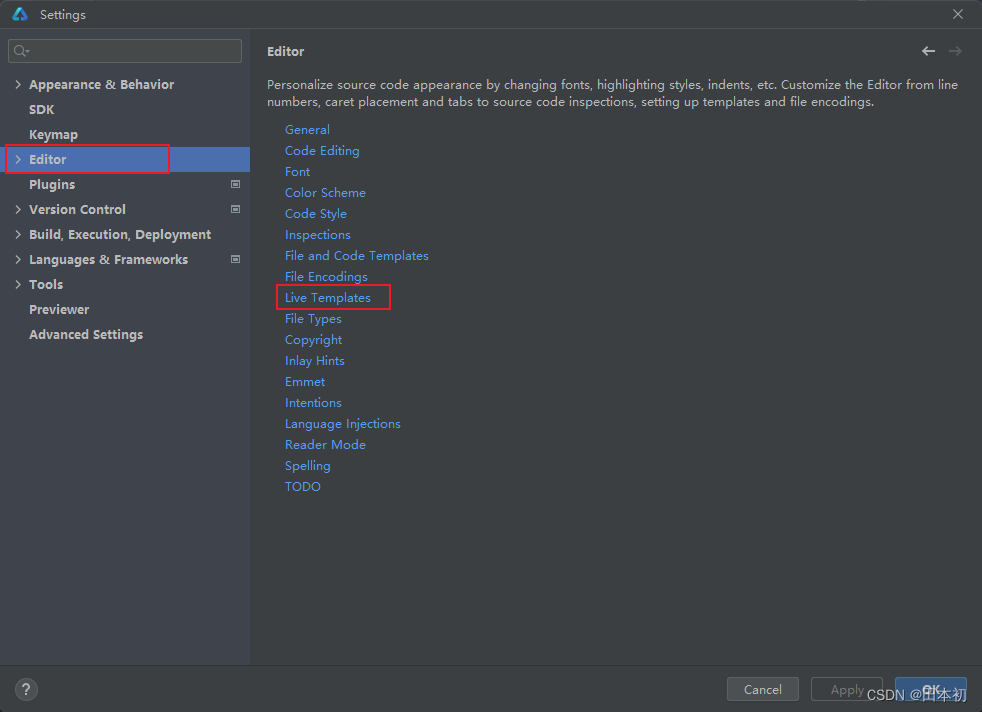Open Advanced Settings
The width and height of the screenshot is (982, 712).
pyautogui.click(x=86, y=334)
